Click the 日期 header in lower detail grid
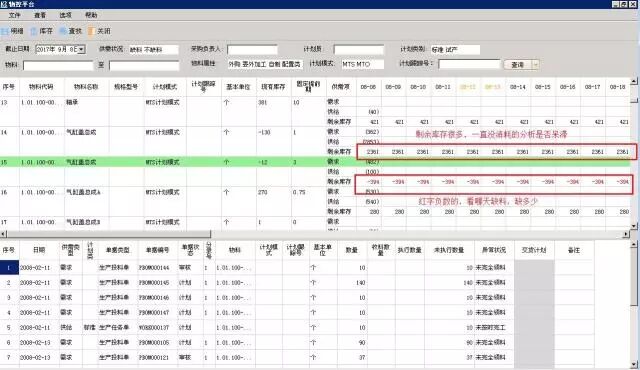The width and height of the screenshot is (640, 370). [39, 250]
